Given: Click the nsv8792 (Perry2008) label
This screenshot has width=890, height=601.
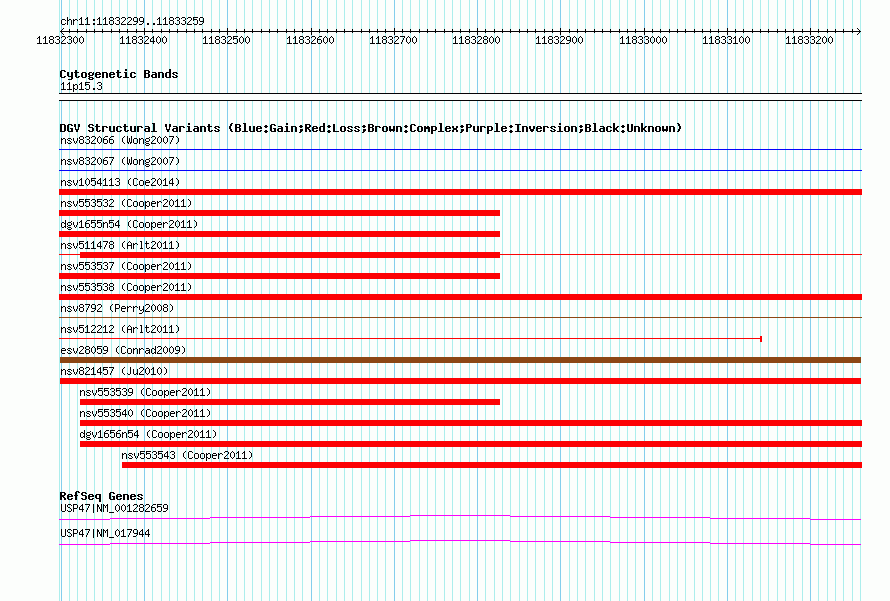Looking at the screenshot, I should 117,308.
